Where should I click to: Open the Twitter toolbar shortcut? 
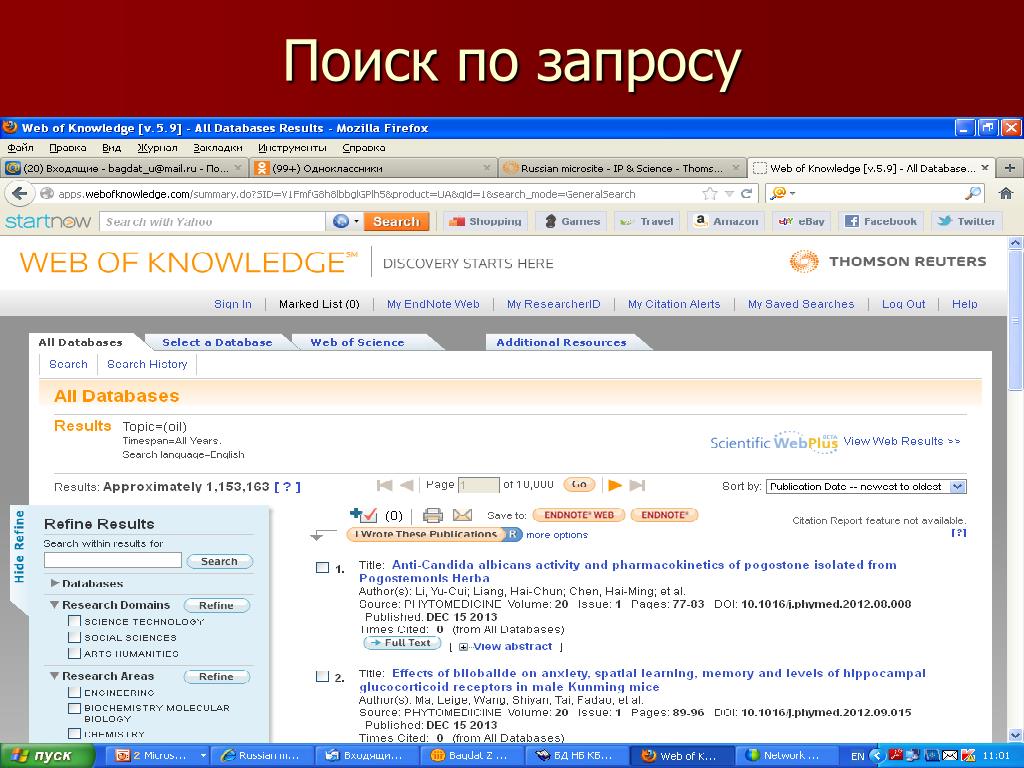click(966, 221)
